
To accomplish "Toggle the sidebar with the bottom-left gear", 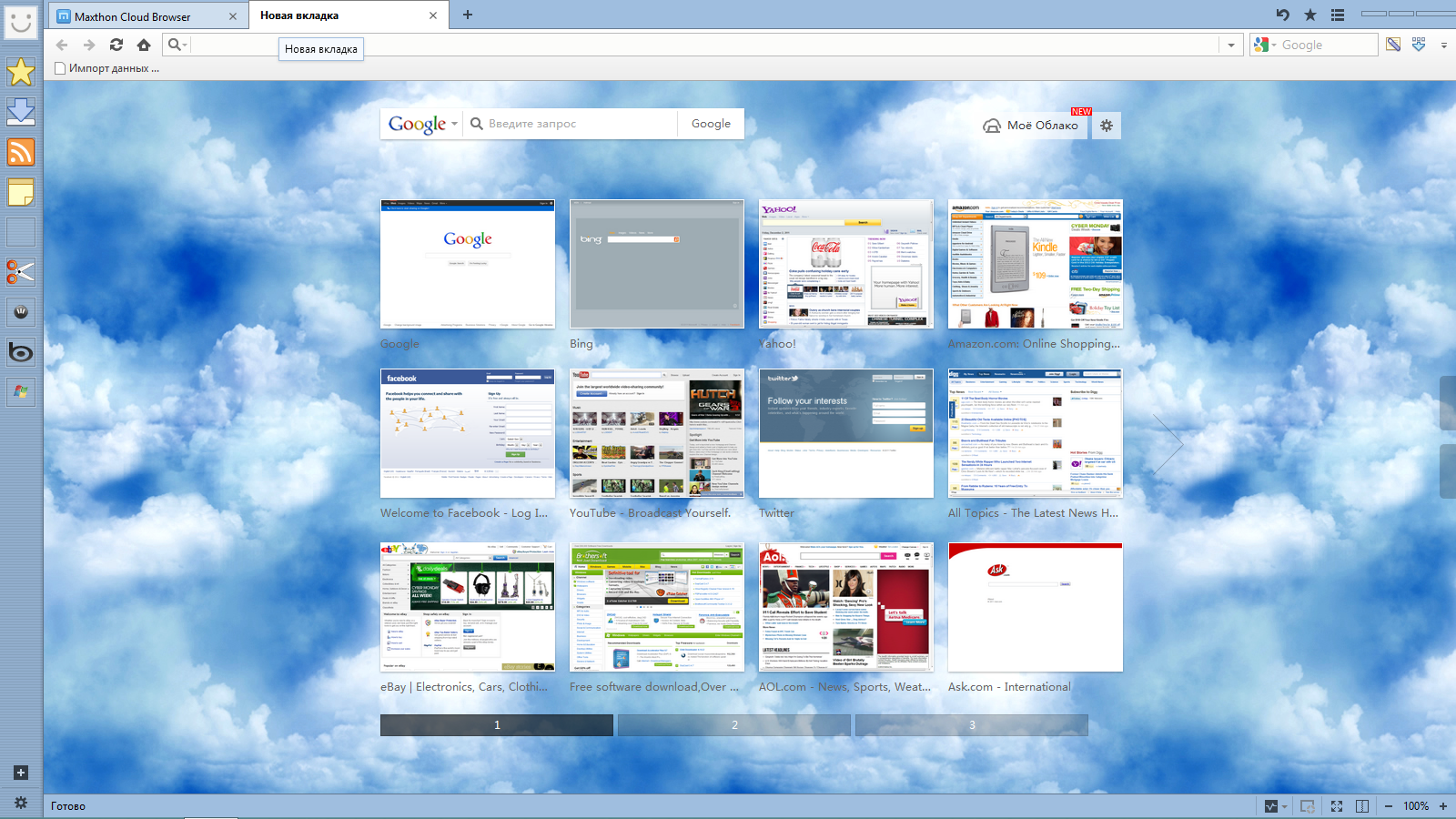I will click(x=20, y=803).
